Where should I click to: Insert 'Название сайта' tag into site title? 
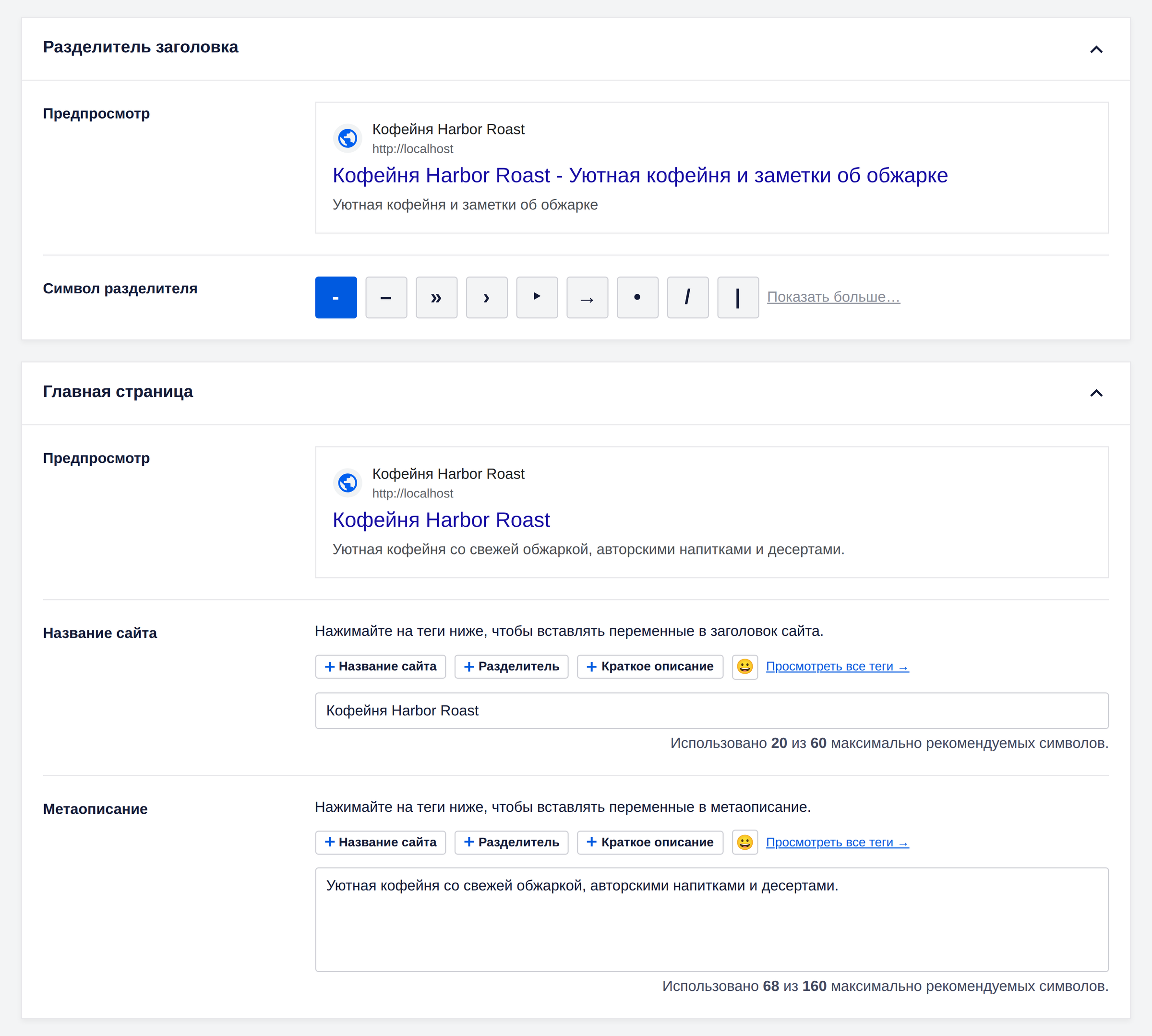click(380, 666)
